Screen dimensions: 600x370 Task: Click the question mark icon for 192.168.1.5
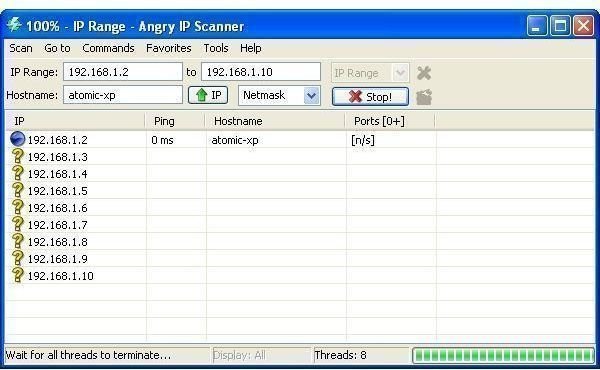pyautogui.click(x=17, y=190)
